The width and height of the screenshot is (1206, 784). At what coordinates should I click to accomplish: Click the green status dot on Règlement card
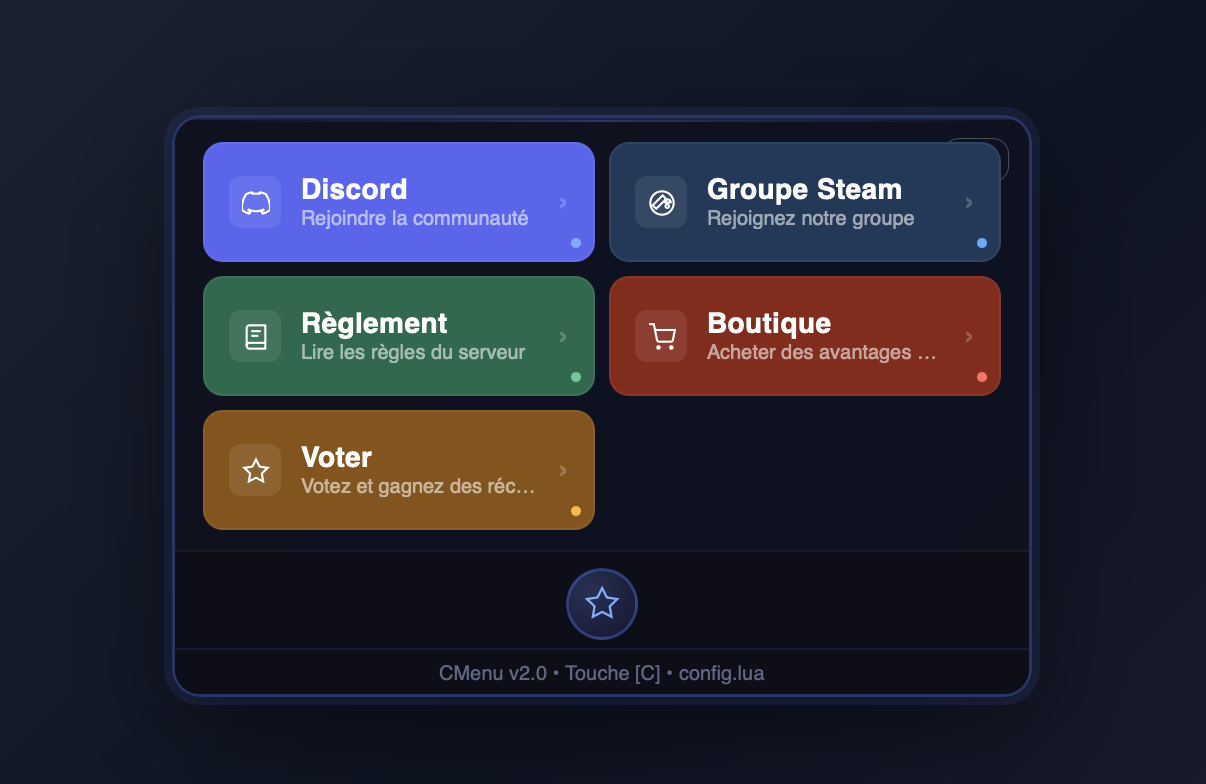coord(576,377)
